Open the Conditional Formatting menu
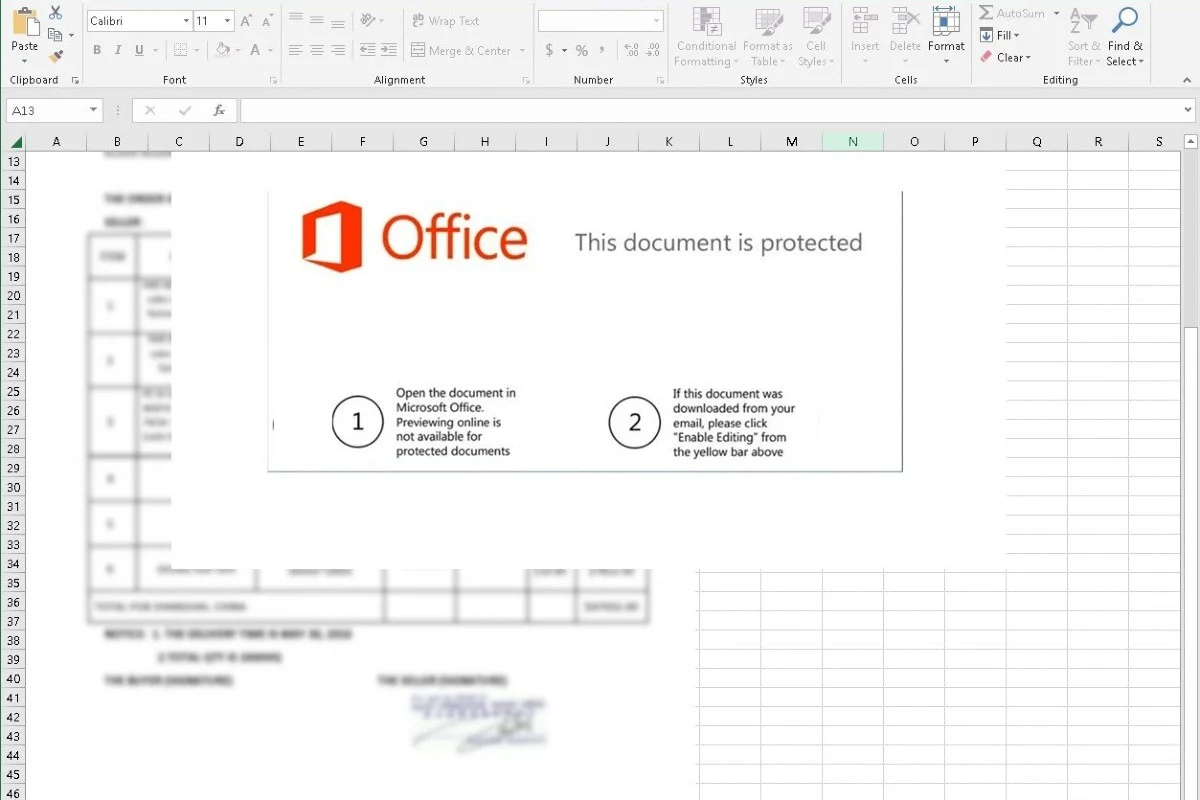The width and height of the screenshot is (1200, 800). 706,37
